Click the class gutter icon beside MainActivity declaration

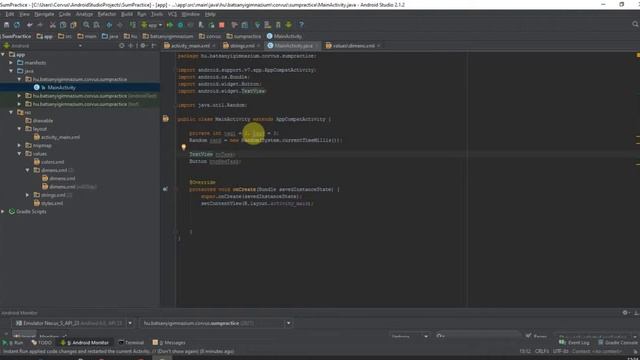[165, 118]
